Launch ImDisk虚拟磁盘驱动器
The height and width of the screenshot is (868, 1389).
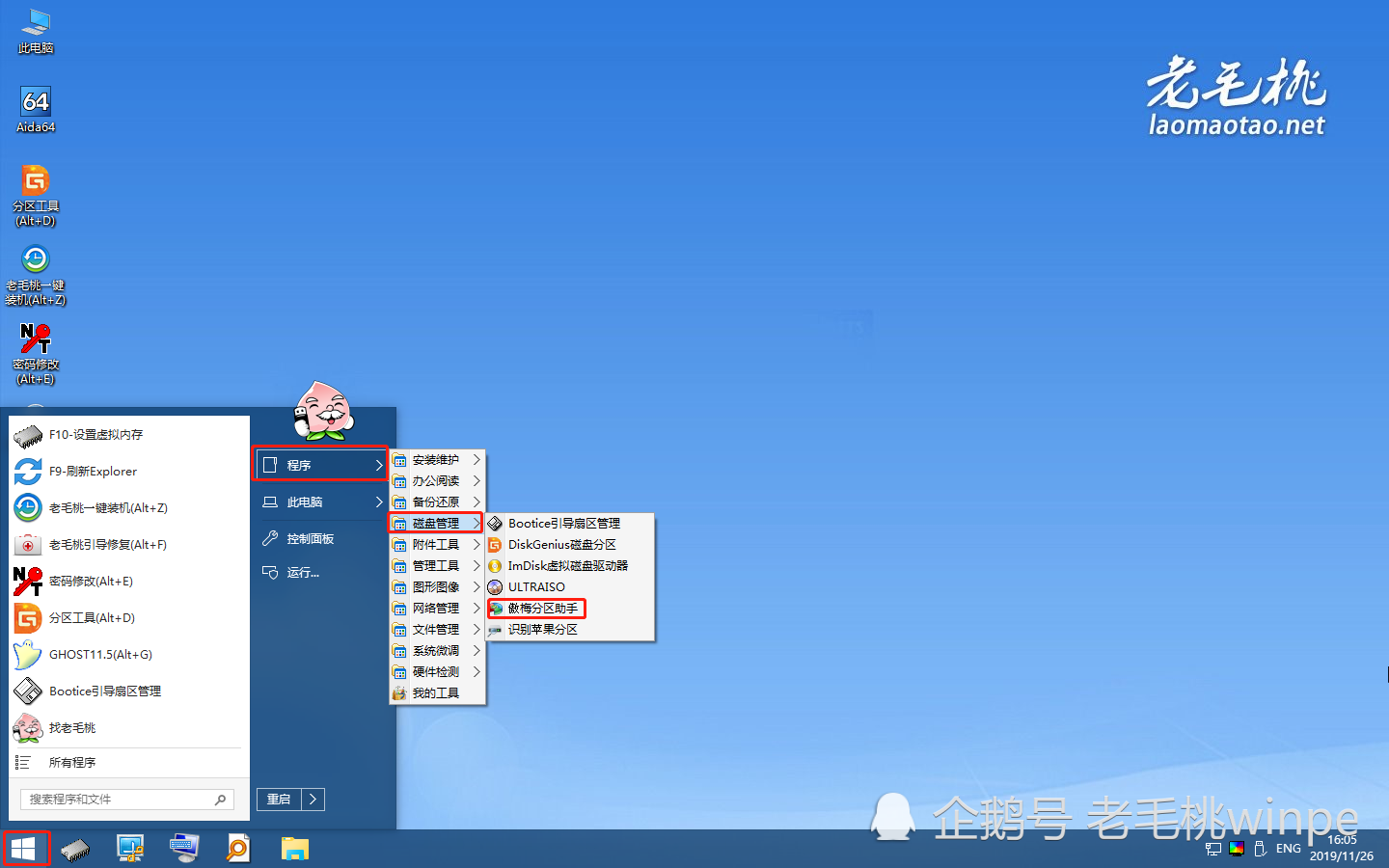570,566
